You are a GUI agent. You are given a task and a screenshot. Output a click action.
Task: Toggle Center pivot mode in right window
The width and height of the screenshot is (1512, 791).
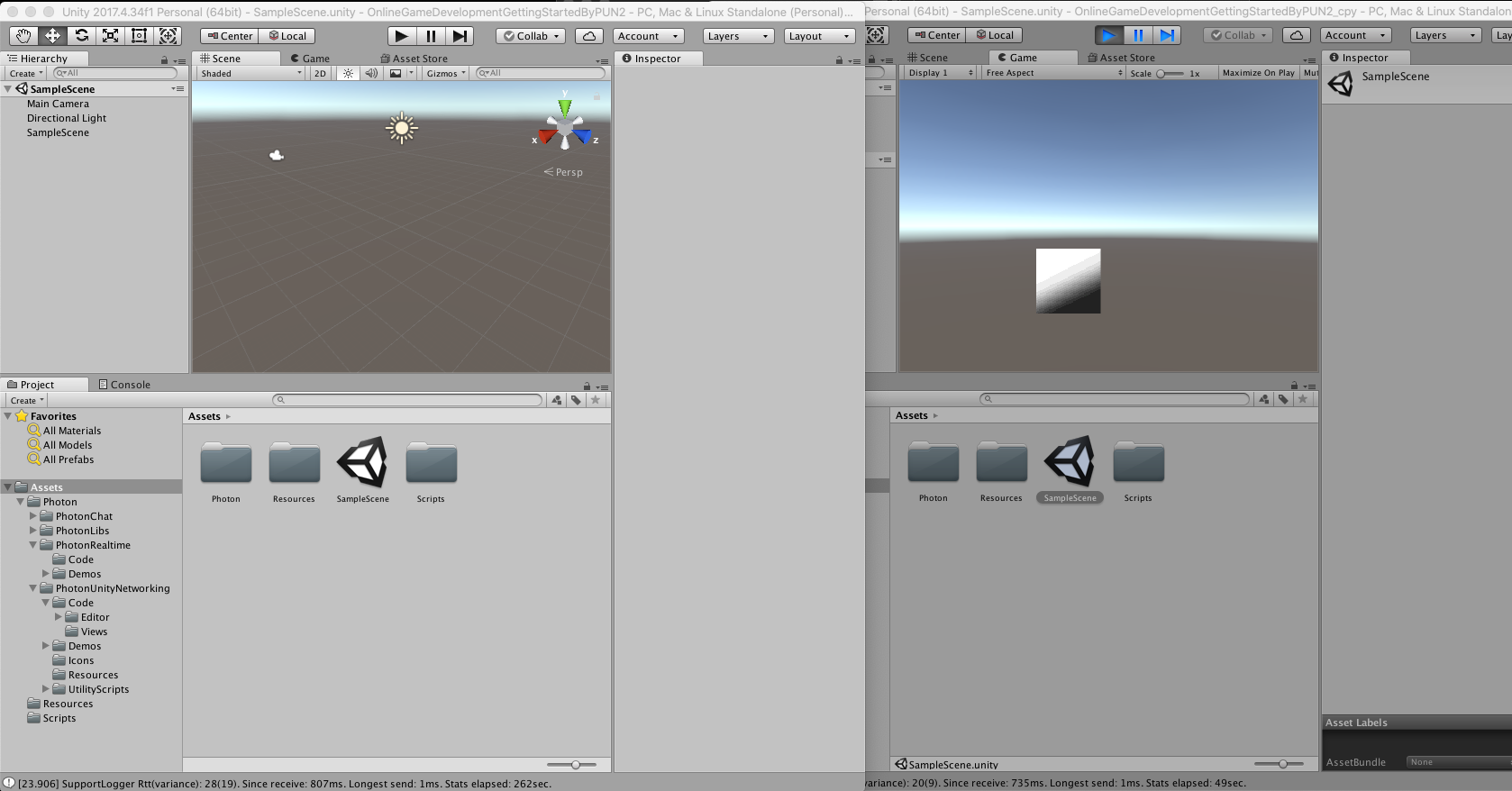pyautogui.click(x=937, y=35)
